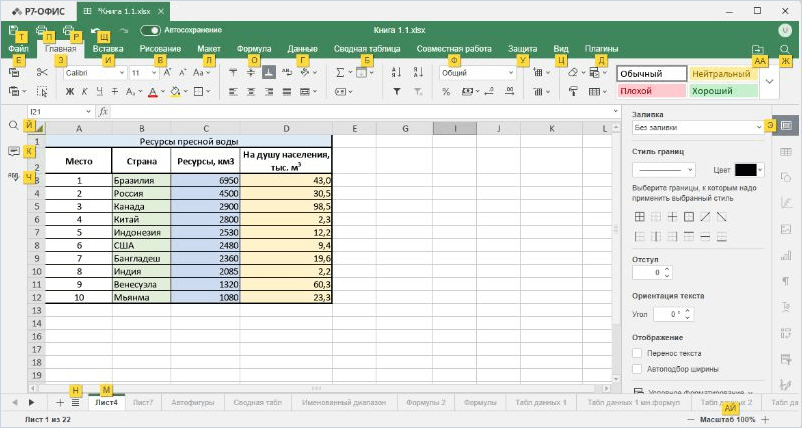This screenshot has width=802, height=428.
Task: Open the Calibri font name dropdown
Action: [x=95, y=73]
